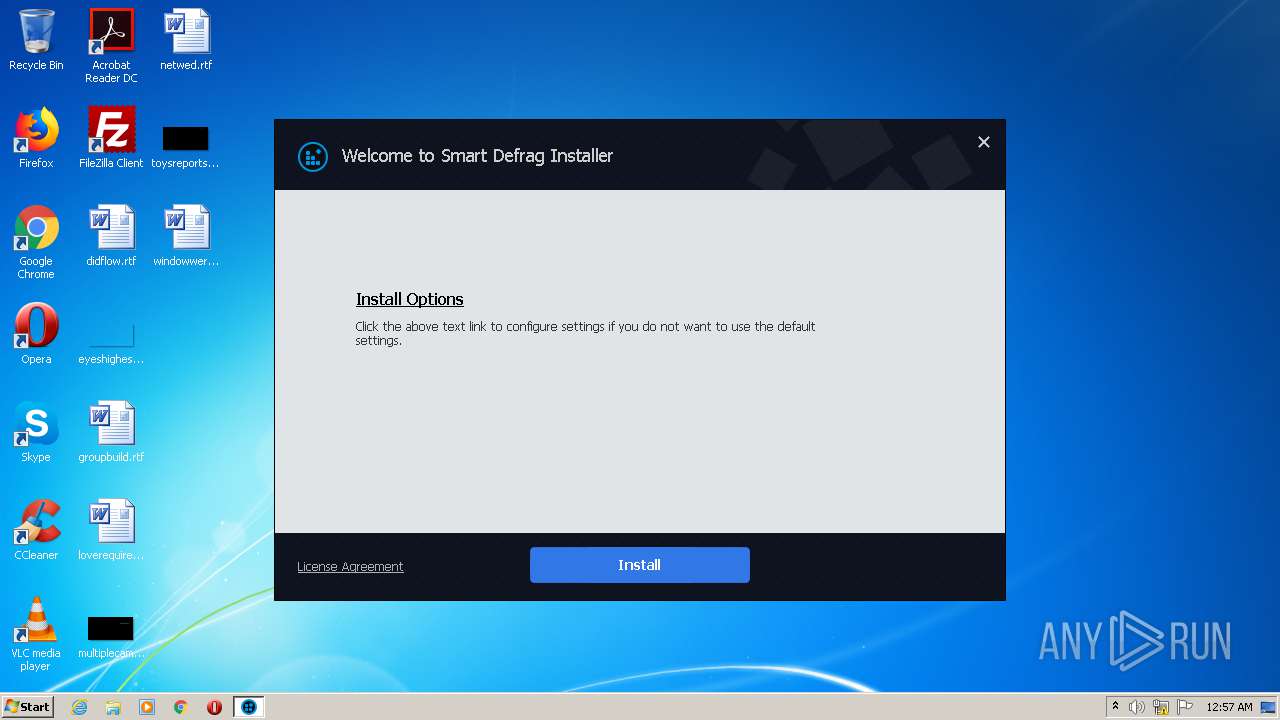The width and height of the screenshot is (1280, 720).
Task: Open the License Agreement link
Action: click(350, 566)
